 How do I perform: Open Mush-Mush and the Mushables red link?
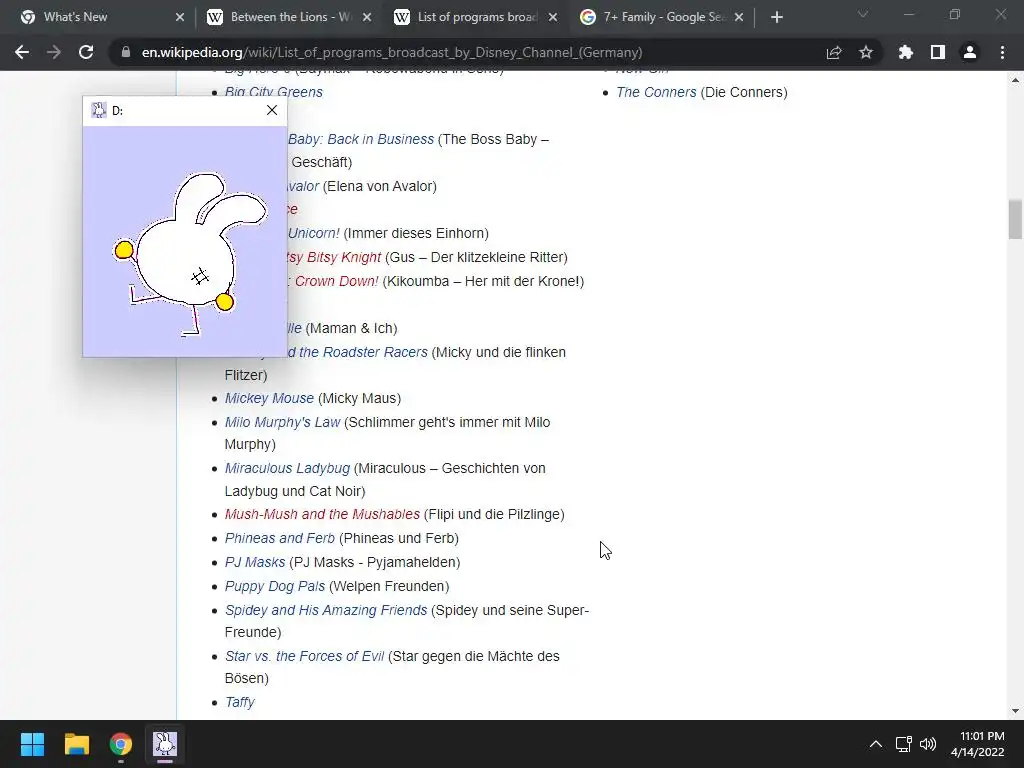pos(322,515)
